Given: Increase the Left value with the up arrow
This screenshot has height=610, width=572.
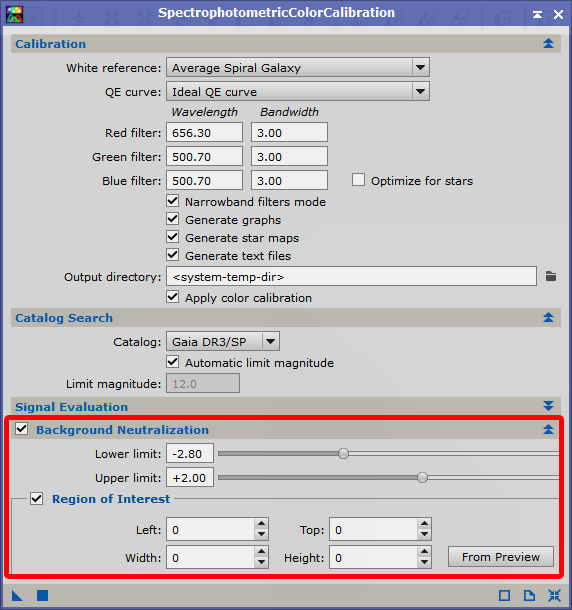Looking at the screenshot, I should [261, 524].
